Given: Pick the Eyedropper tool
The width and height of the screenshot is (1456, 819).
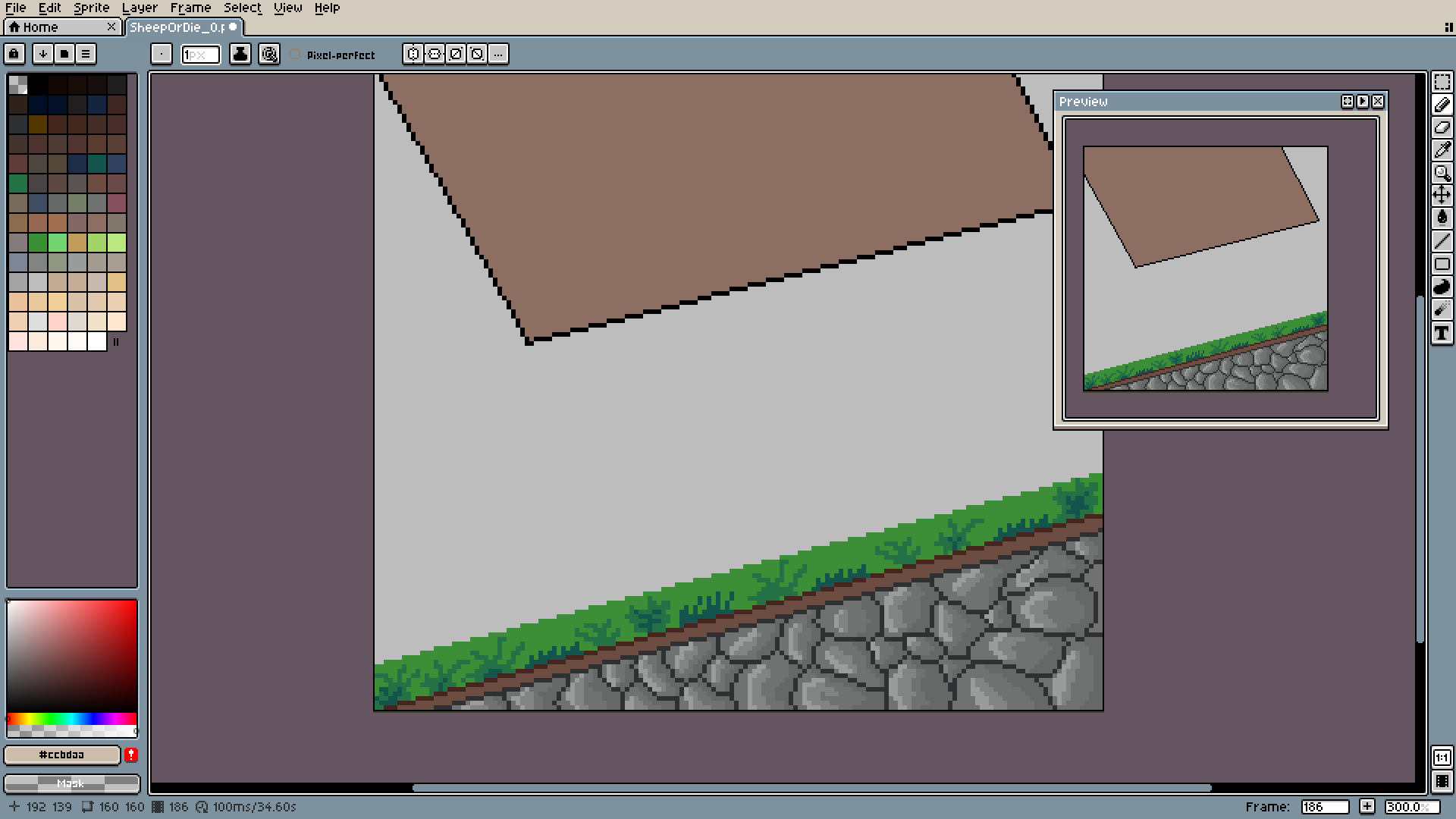Looking at the screenshot, I should pos(1442,150).
